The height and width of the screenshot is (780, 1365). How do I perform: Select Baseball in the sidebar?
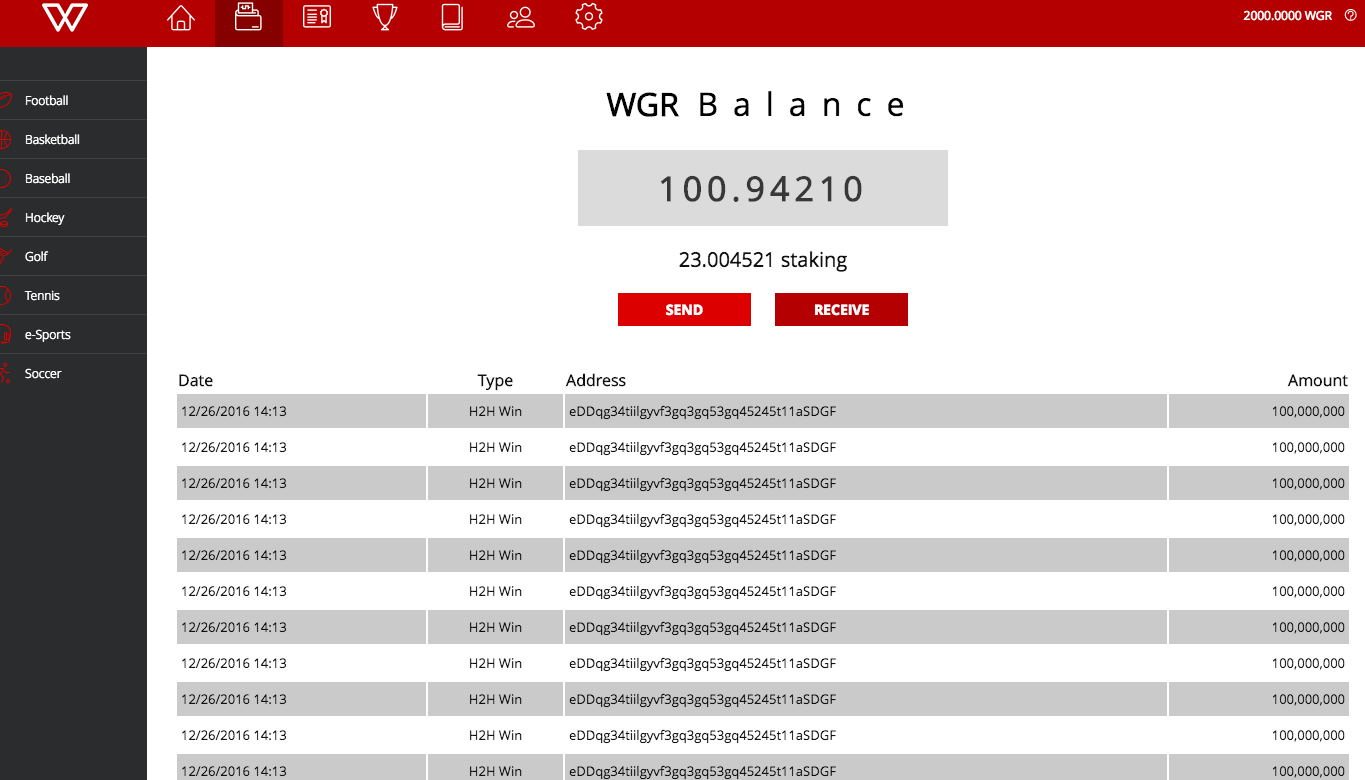tap(73, 178)
